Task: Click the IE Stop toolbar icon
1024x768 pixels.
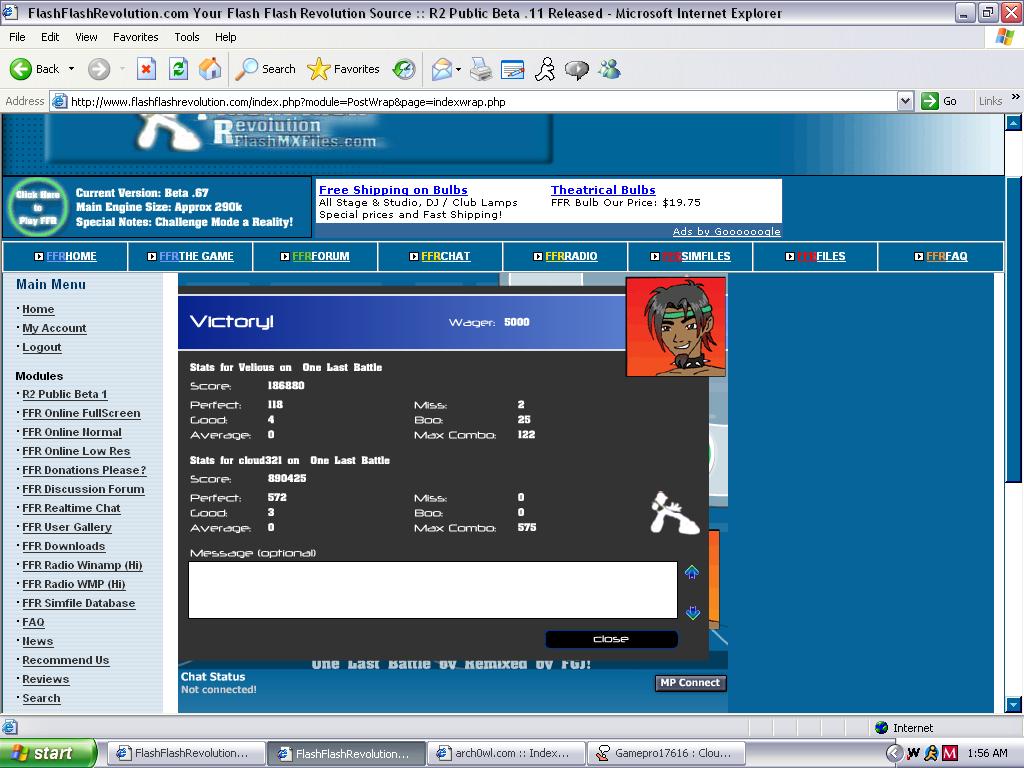Action: (146, 69)
